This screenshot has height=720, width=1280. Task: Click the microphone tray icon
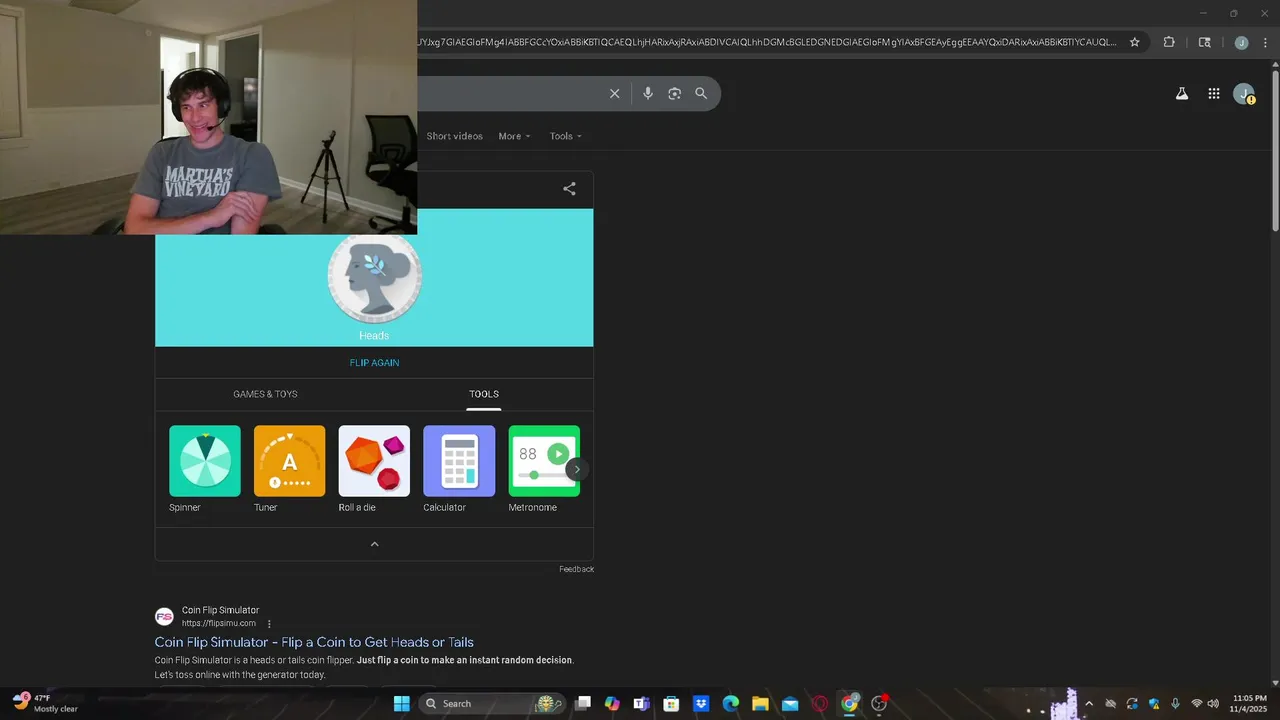point(1175,703)
